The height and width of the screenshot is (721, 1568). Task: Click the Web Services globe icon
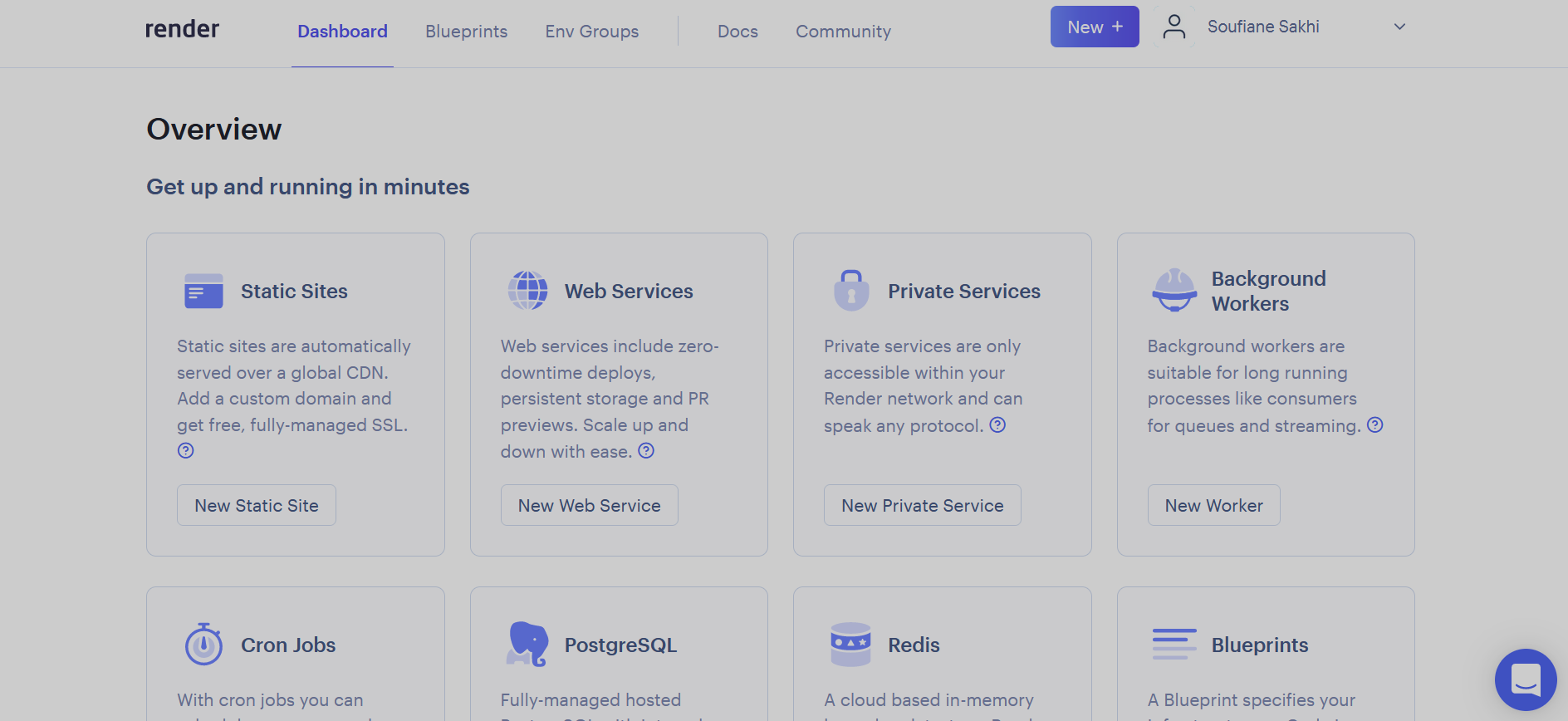tap(527, 291)
